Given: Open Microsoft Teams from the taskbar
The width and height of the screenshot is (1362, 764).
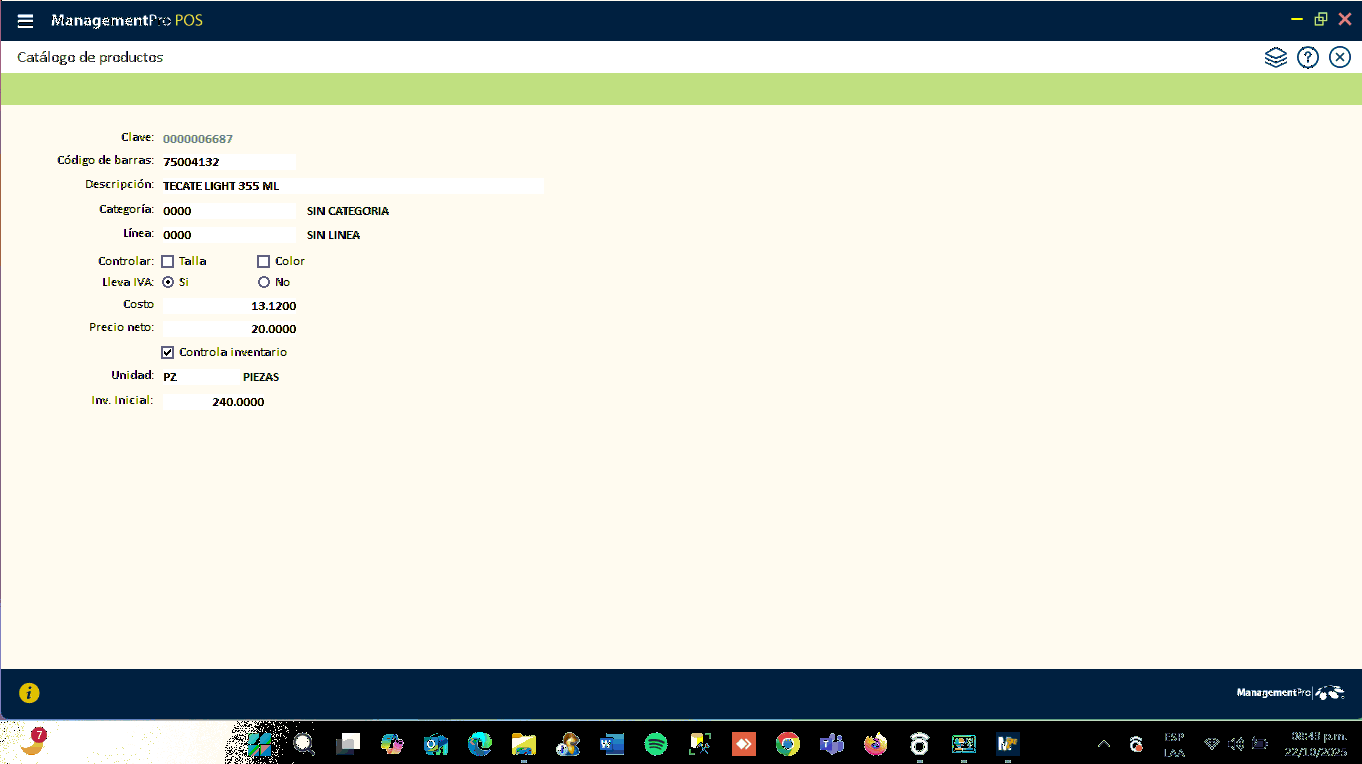Looking at the screenshot, I should click(x=831, y=744).
